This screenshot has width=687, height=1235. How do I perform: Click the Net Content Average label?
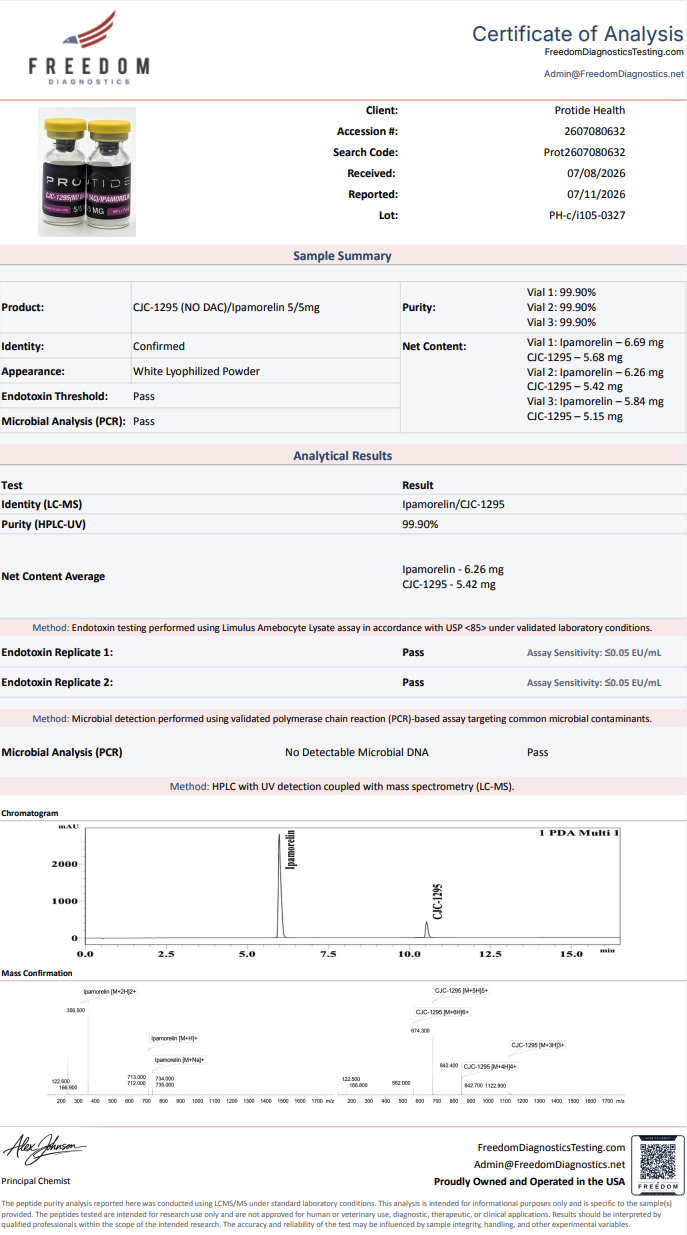tap(53, 576)
